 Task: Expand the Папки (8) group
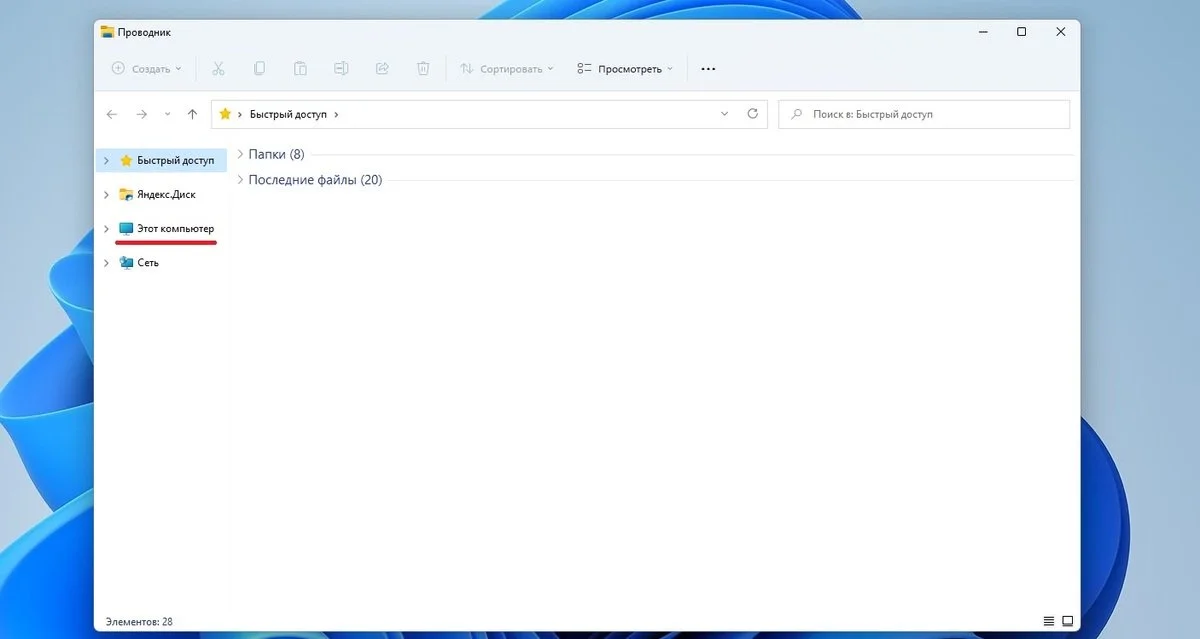point(240,154)
